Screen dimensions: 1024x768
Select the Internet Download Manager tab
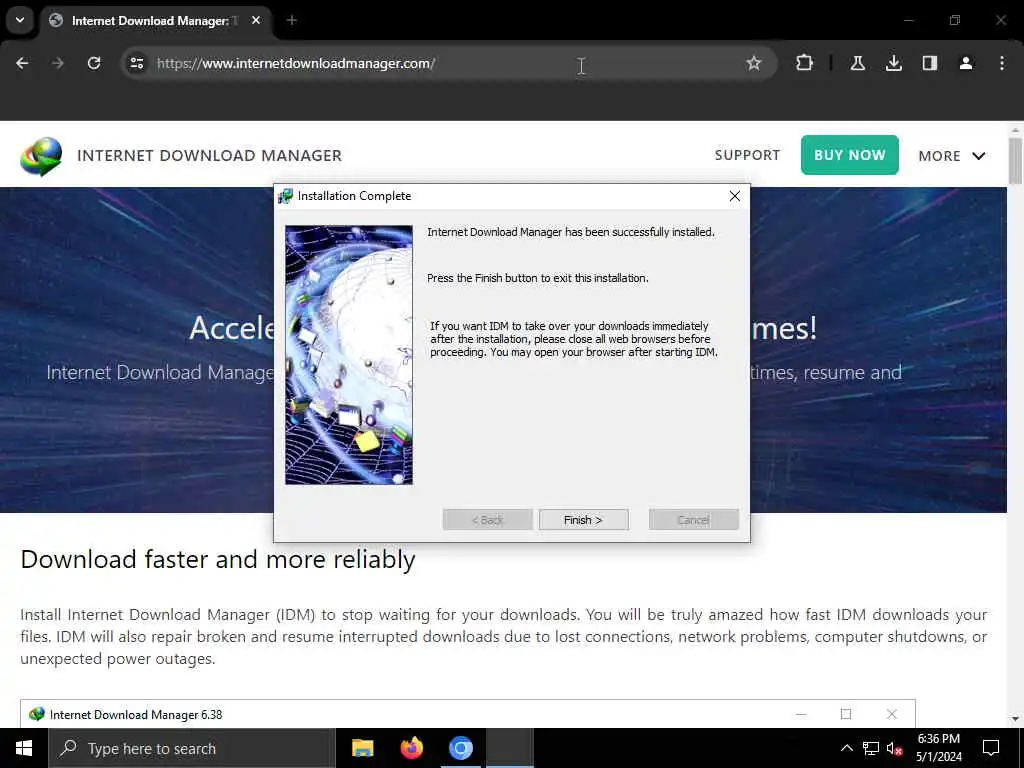pos(153,21)
